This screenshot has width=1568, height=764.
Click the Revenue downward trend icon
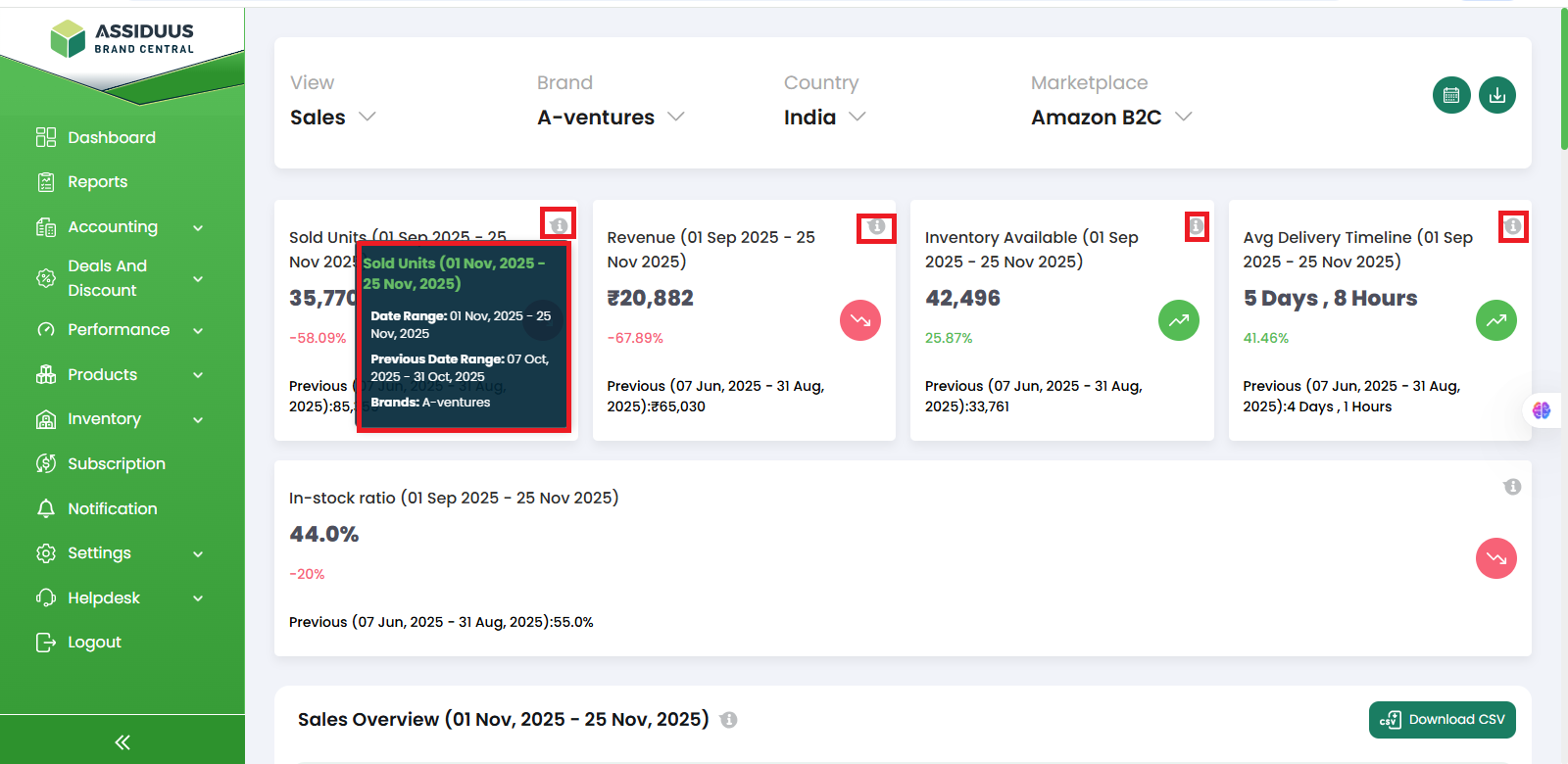pyautogui.click(x=860, y=320)
